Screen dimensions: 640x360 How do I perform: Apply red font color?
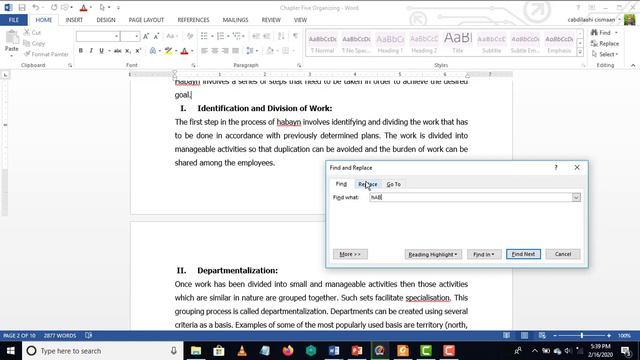coord(184,51)
